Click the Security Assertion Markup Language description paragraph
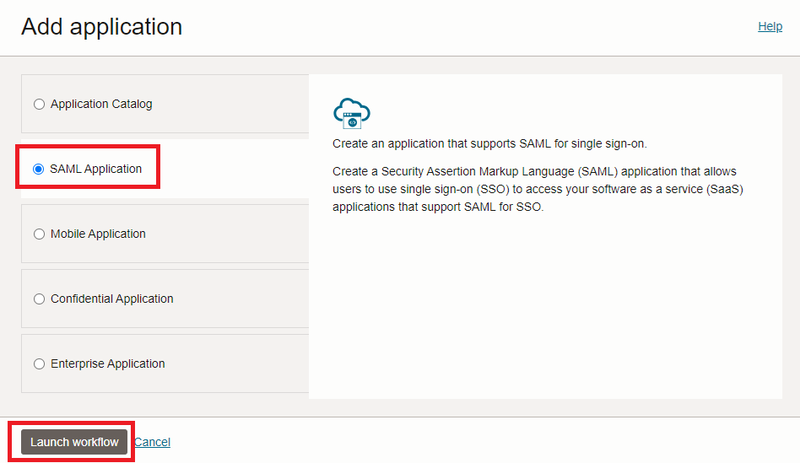This screenshot has height=463, width=800. [538, 191]
